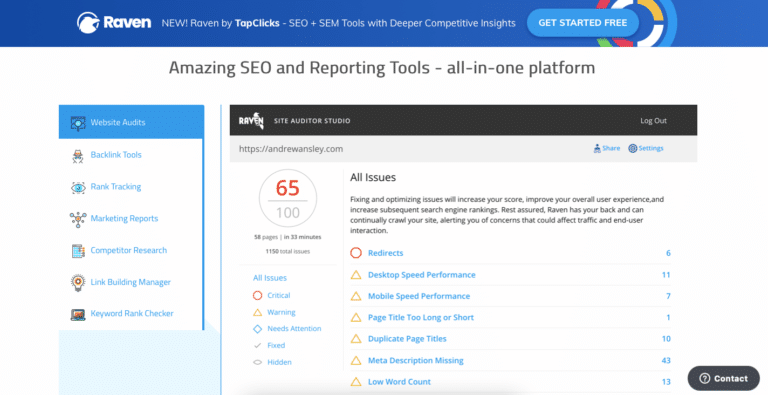Select the All Issues filter
Screen dimensions: 768x395
point(270,278)
